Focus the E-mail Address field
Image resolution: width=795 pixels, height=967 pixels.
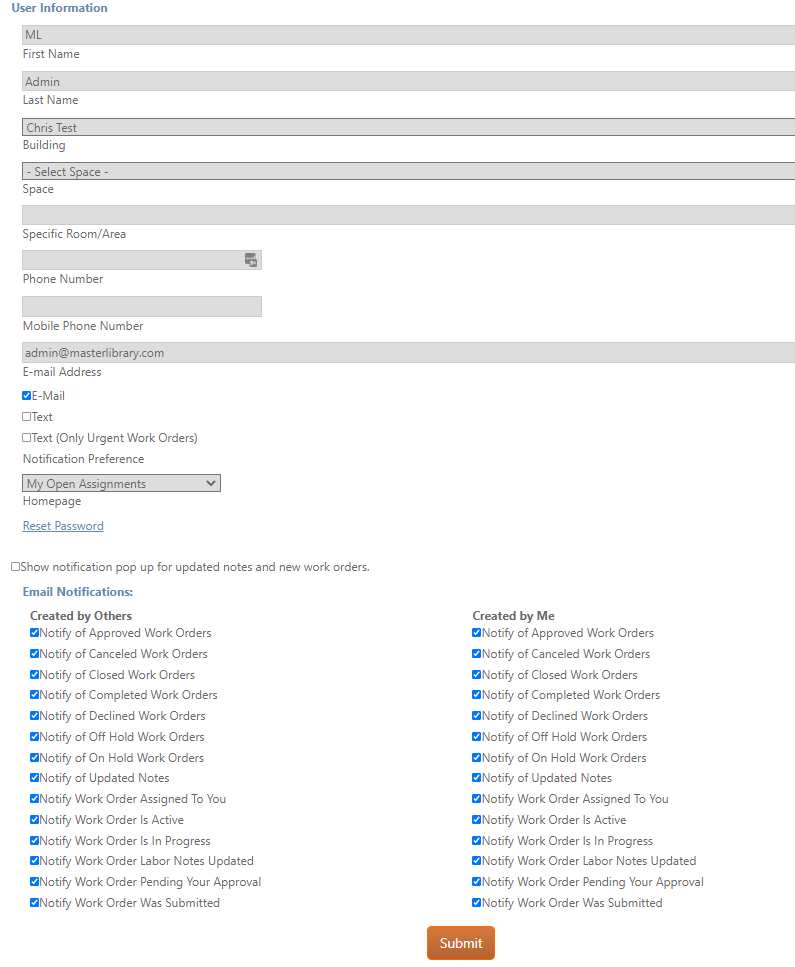click(408, 353)
